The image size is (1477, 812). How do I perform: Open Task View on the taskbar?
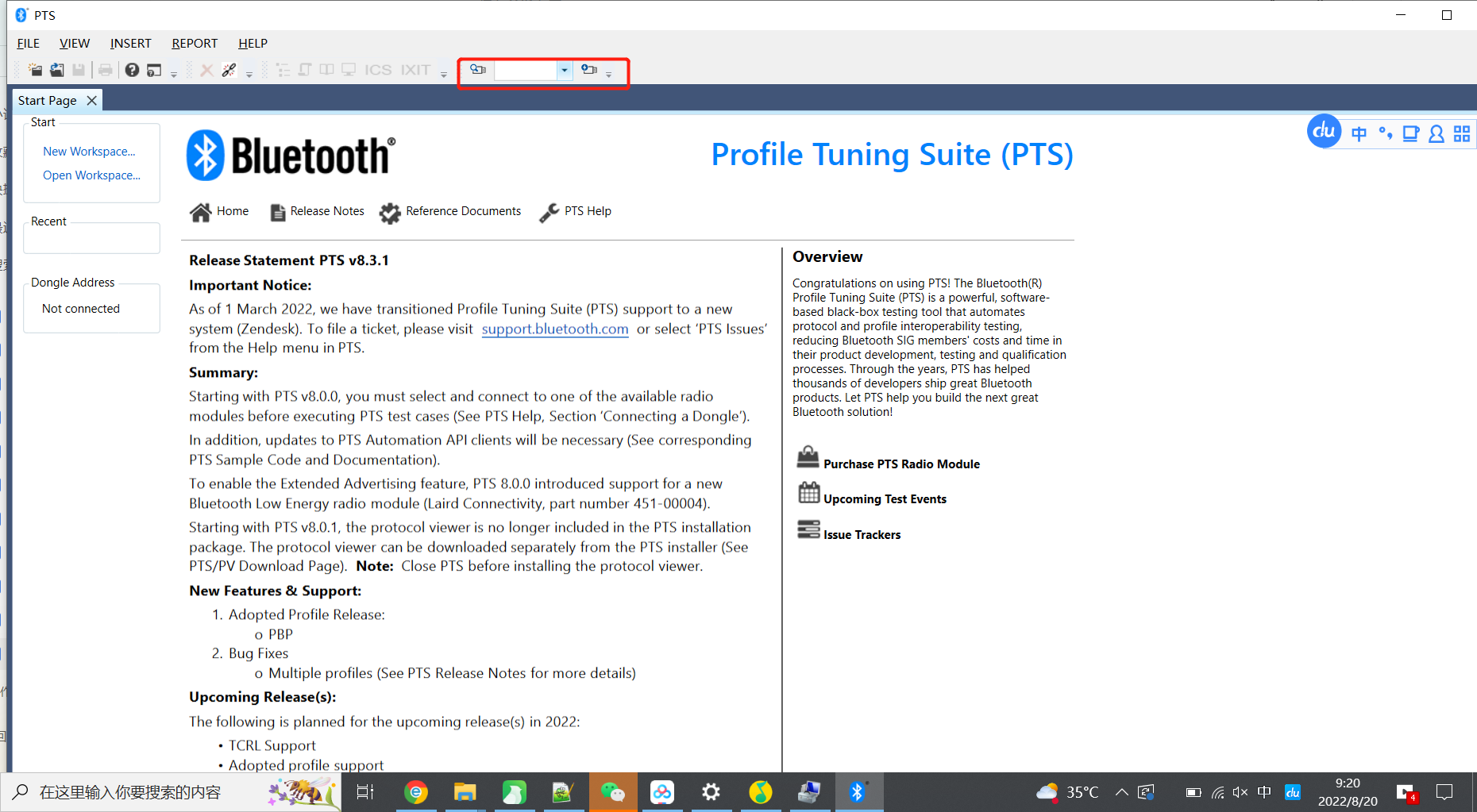coord(364,792)
